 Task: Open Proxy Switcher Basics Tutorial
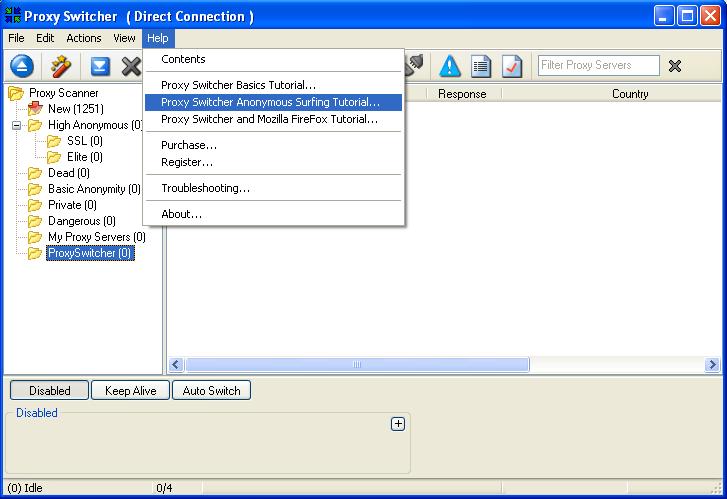point(274,85)
